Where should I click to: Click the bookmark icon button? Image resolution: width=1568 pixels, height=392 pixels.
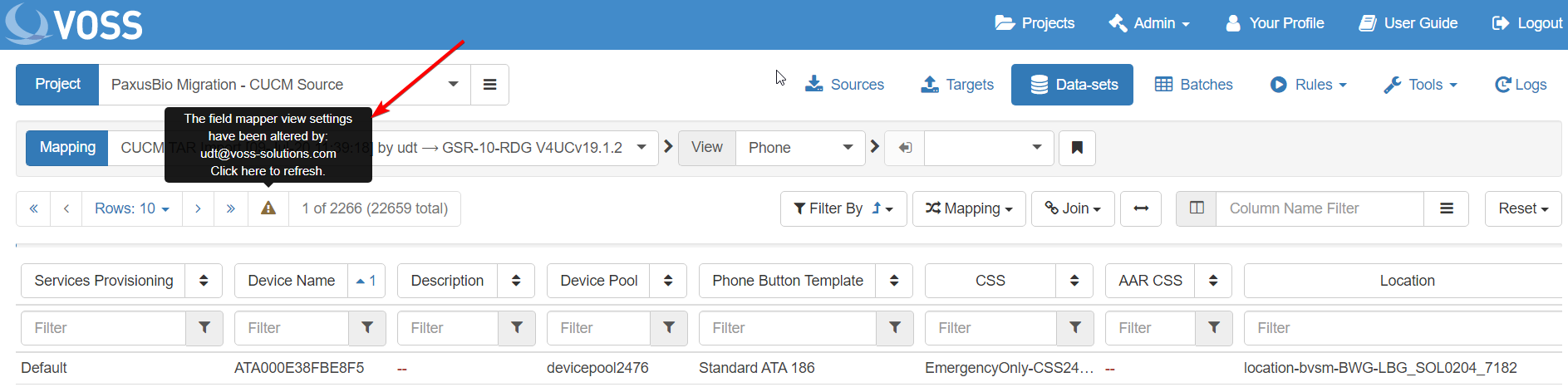point(1077,148)
